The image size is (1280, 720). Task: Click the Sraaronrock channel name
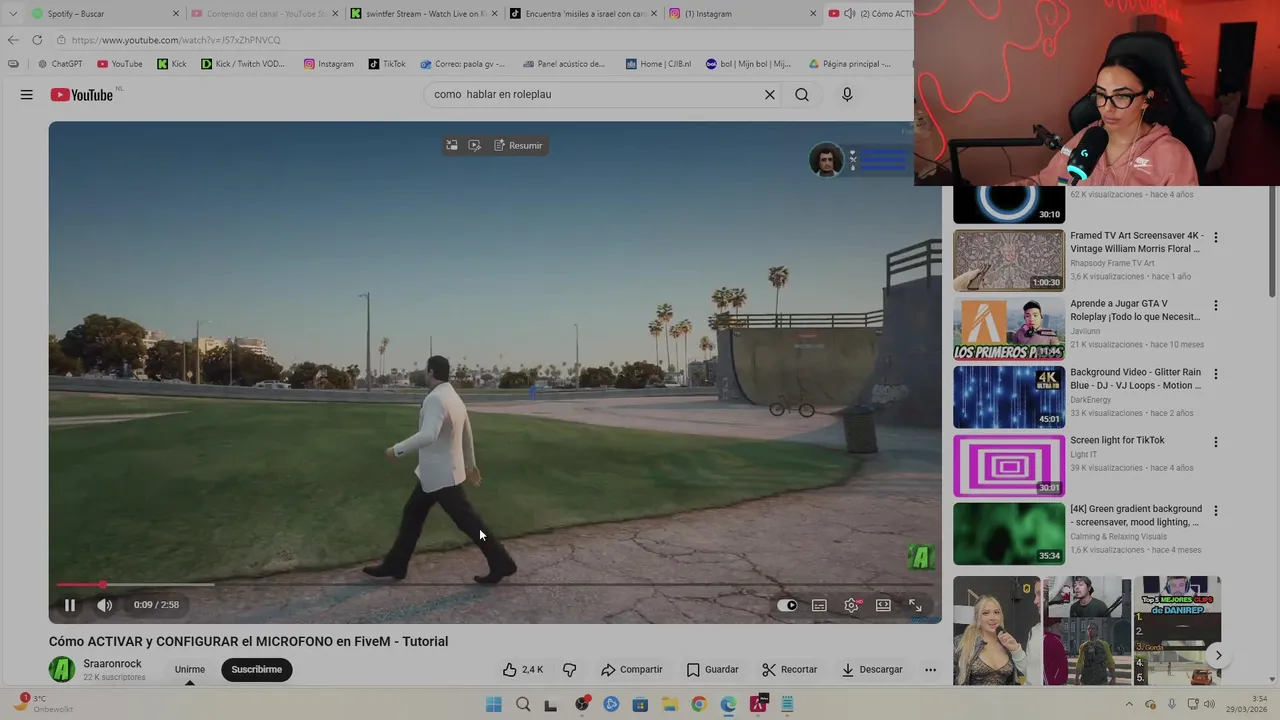tap(112, 664)
